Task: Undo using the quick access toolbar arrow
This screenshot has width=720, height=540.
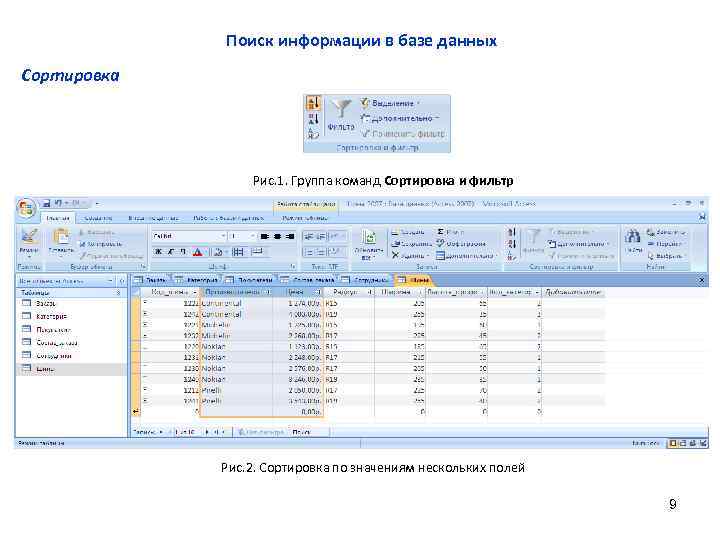Action: pyautogui.click(x=58, y=202)
